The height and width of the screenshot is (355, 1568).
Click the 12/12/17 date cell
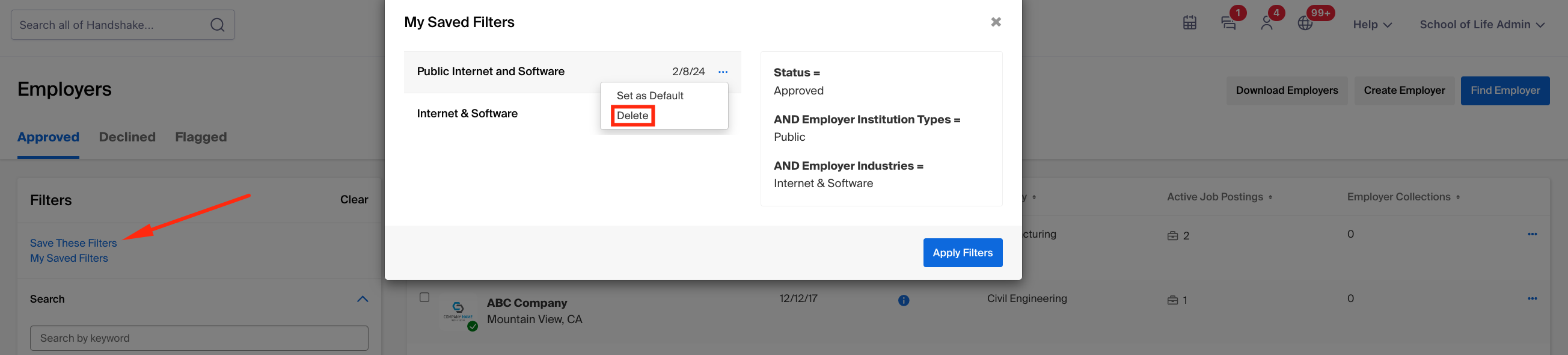798,298
